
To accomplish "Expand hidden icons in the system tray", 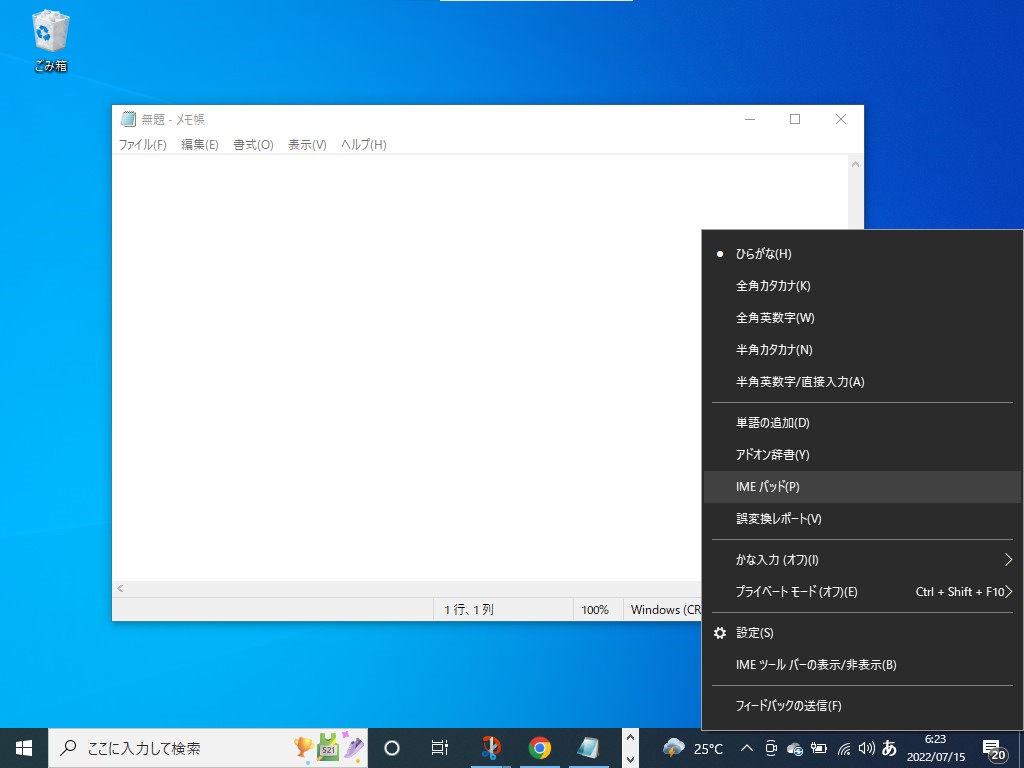I will pyautogui.click(x=747, y=747).
